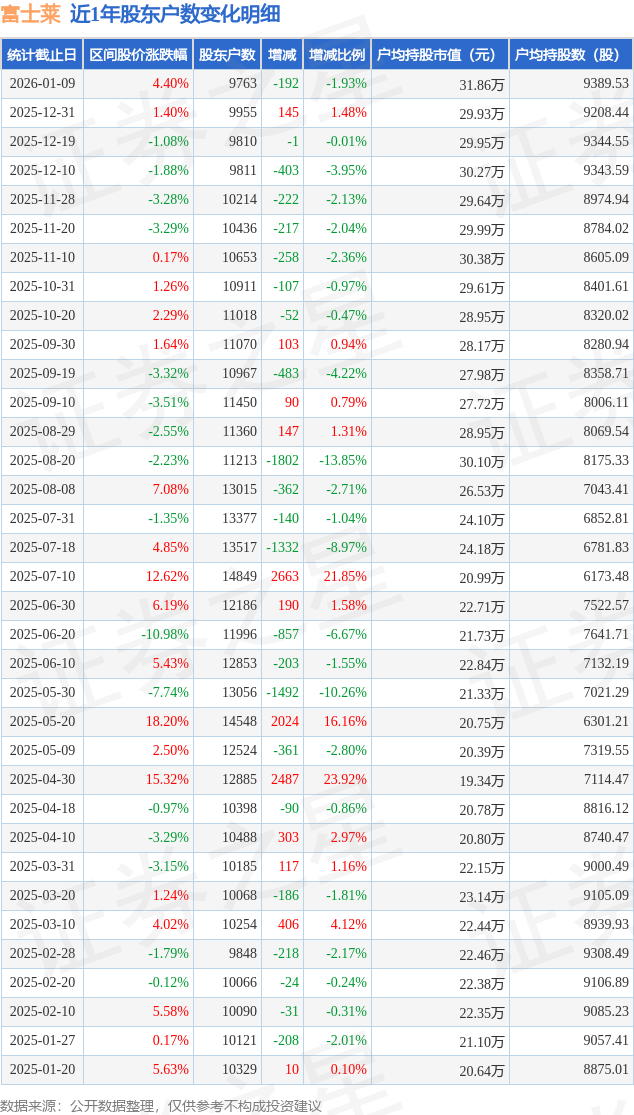Select the 增减比例 column header

[x=337, y=55]
